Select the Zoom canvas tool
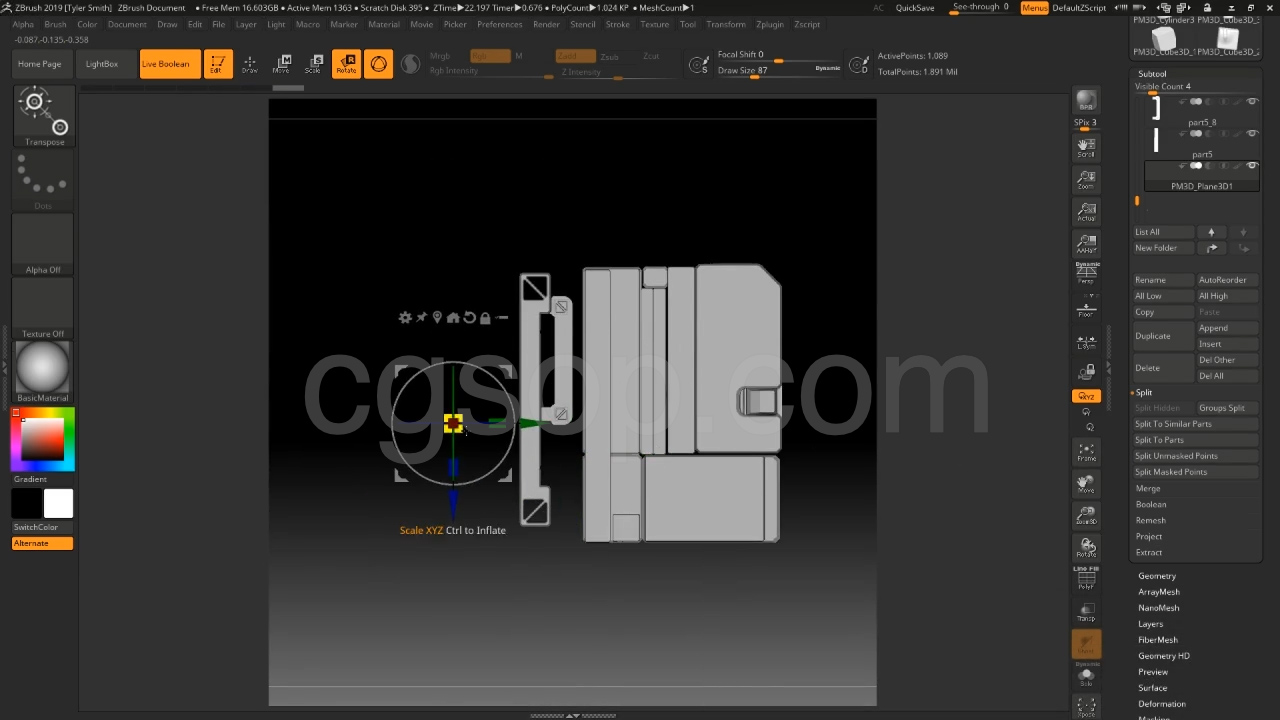Image resolution: width=1280 pixels, height=720 pixels. tap(1086, 181)
